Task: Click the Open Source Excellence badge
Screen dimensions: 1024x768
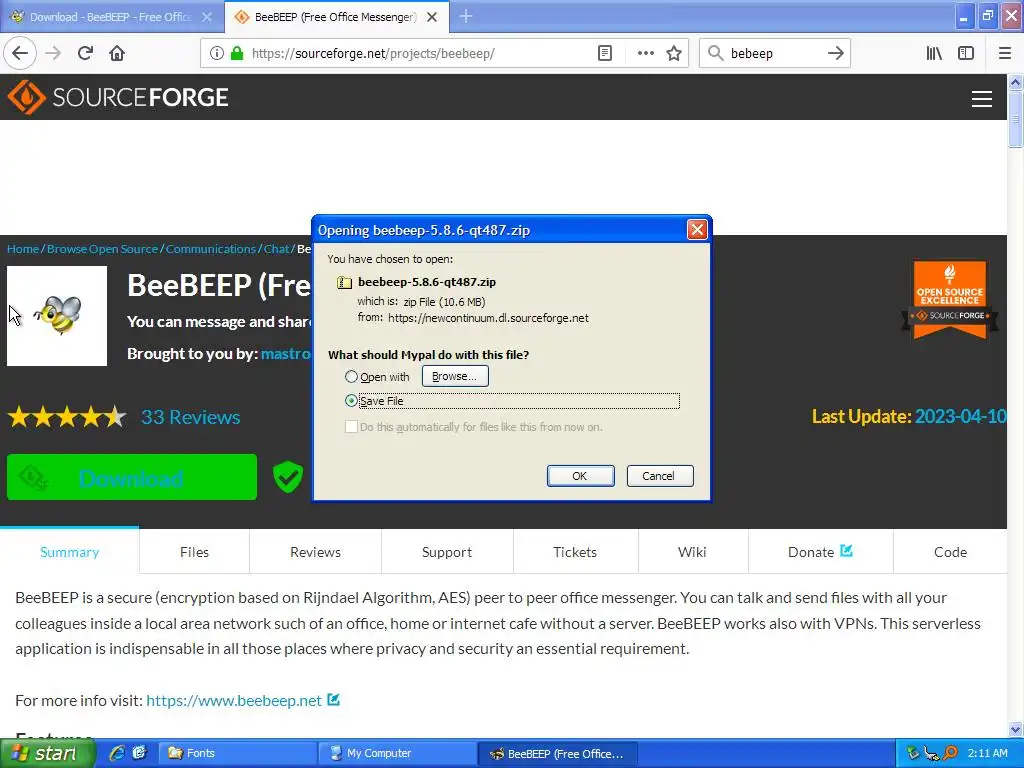Action: 950,300
